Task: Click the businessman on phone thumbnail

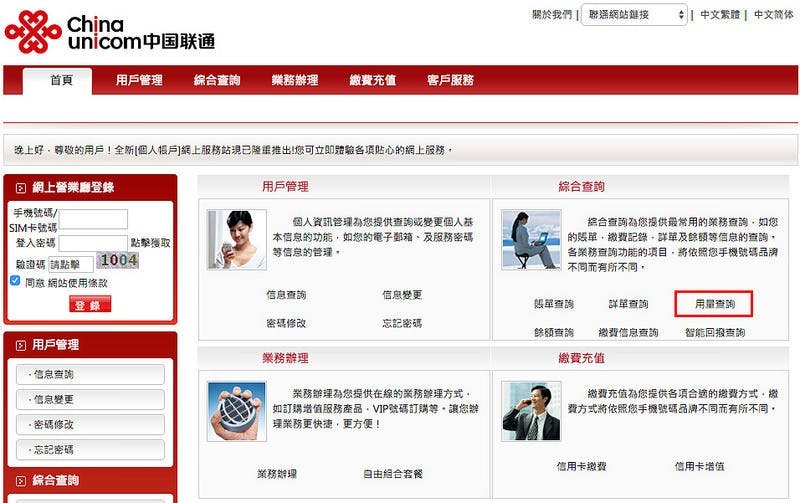Action: coord(532,411)
